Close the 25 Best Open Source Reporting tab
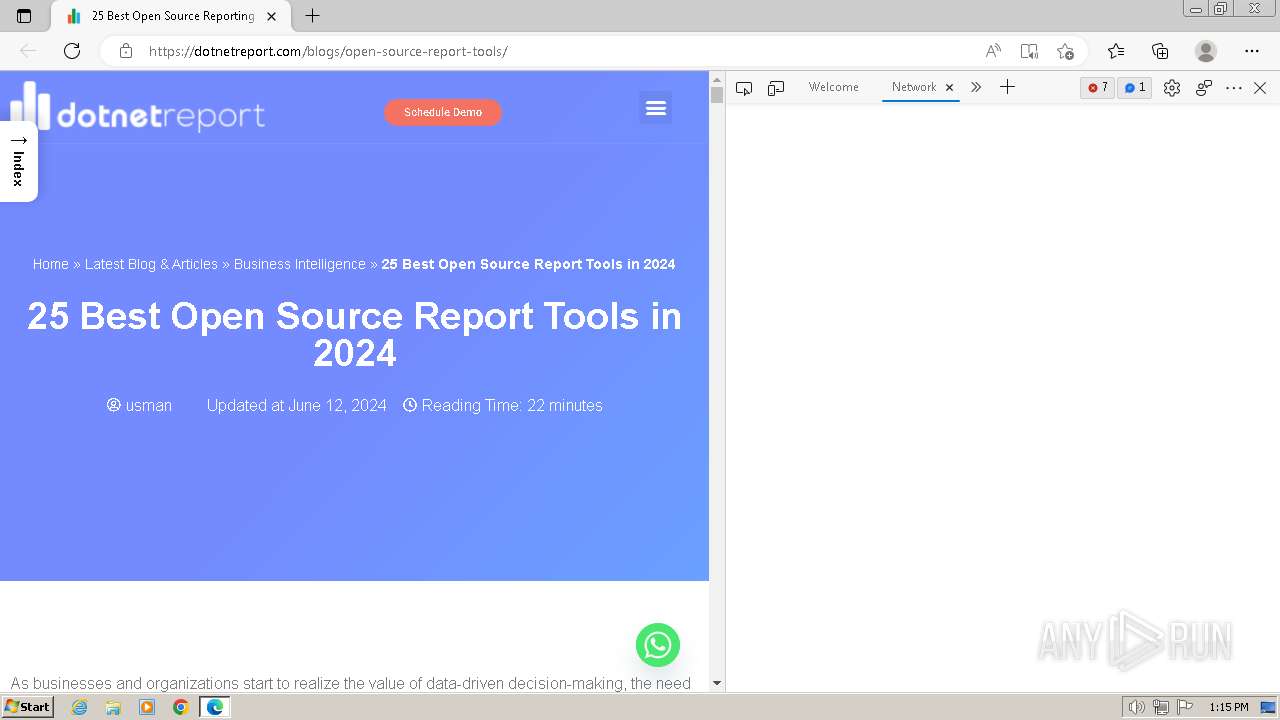Viewport: 1280px width, 720px height. (x=271, y=16)
